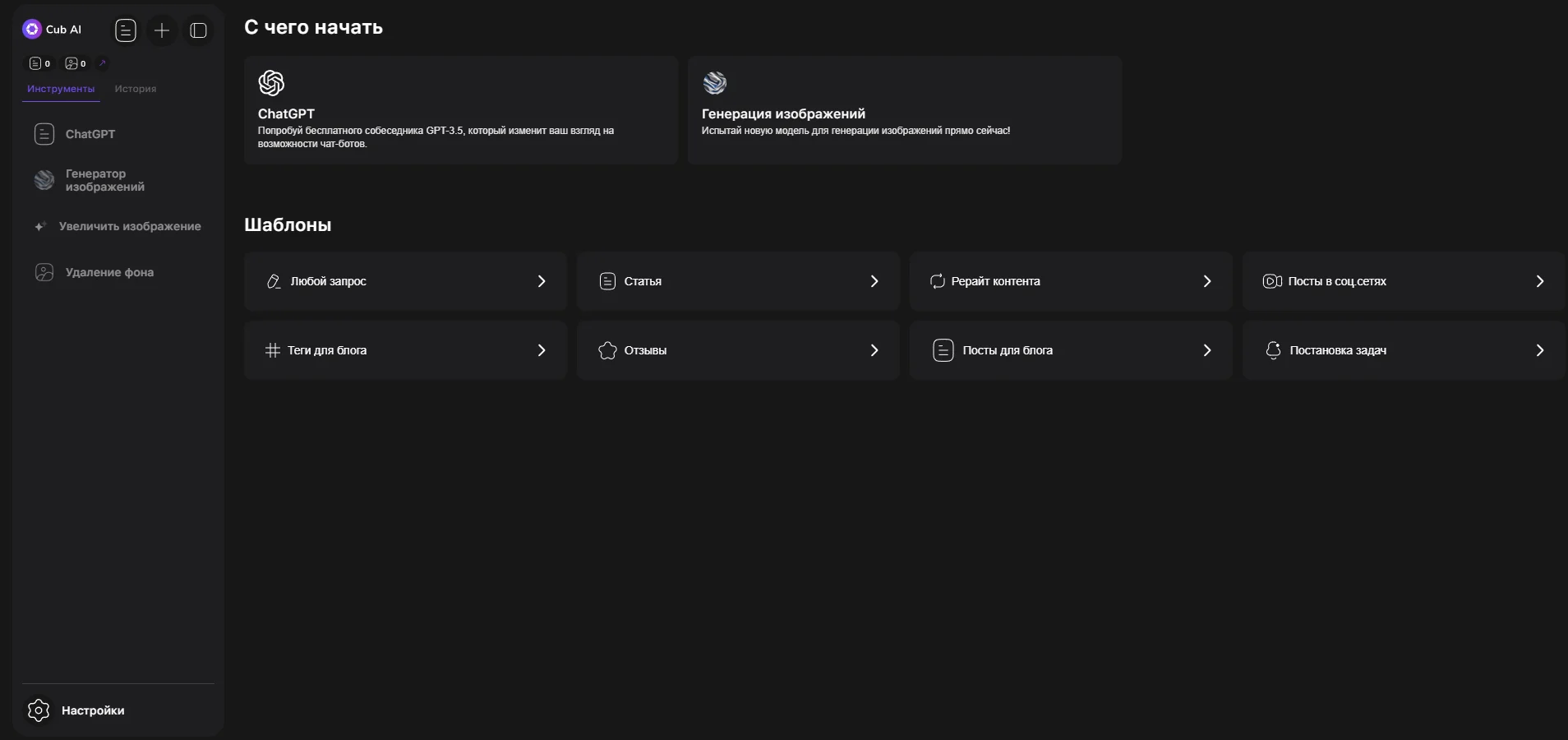Click the camera icon for Посты в соц.сетях
This screenshot has height=740, width=1568.
click(x=1272, y=281)
